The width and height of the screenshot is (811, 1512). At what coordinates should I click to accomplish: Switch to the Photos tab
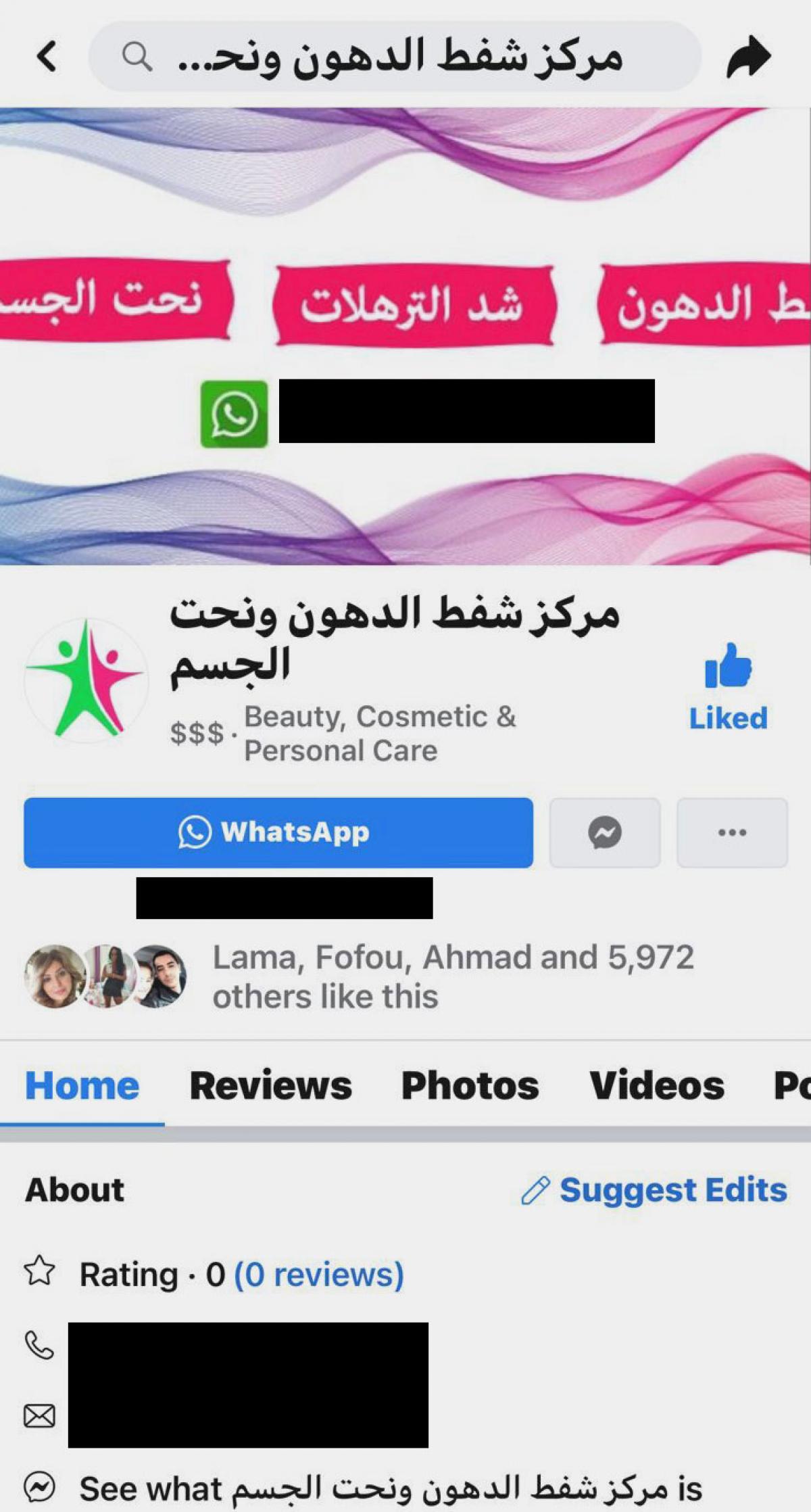pyautogui.click(x=470, y=1086)
